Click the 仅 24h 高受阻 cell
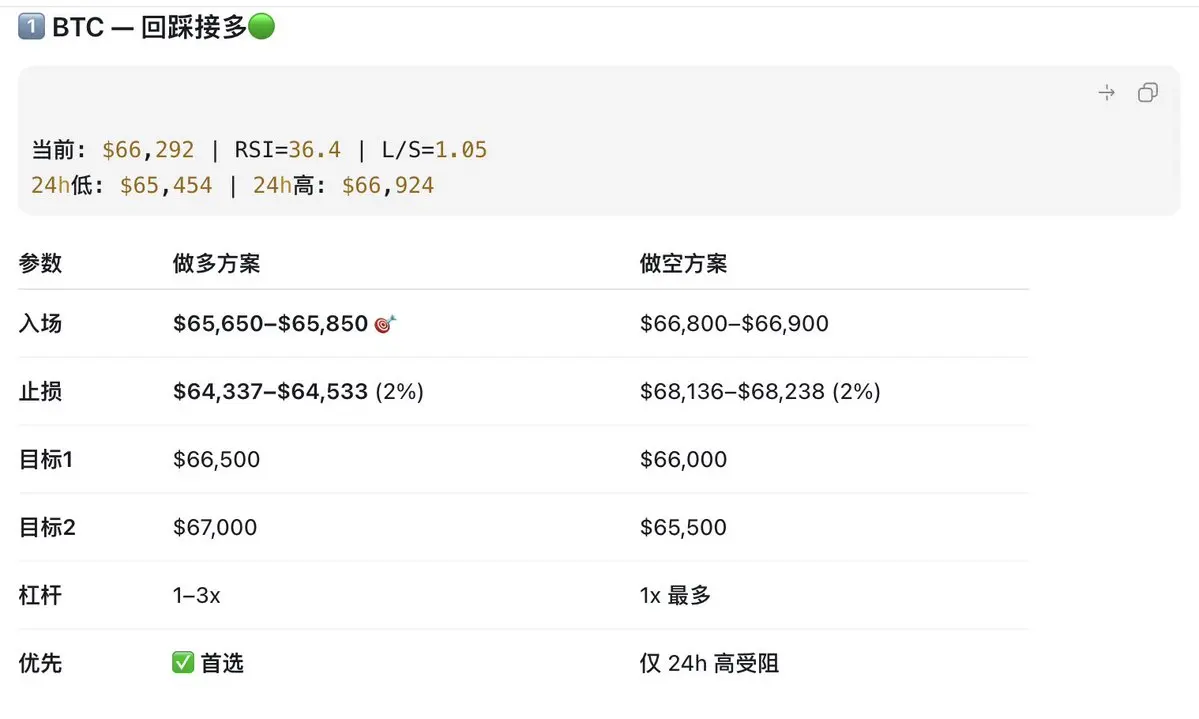Image resolution: width=1199 pixels, height=719 pixels. click(x=710, y=663)
